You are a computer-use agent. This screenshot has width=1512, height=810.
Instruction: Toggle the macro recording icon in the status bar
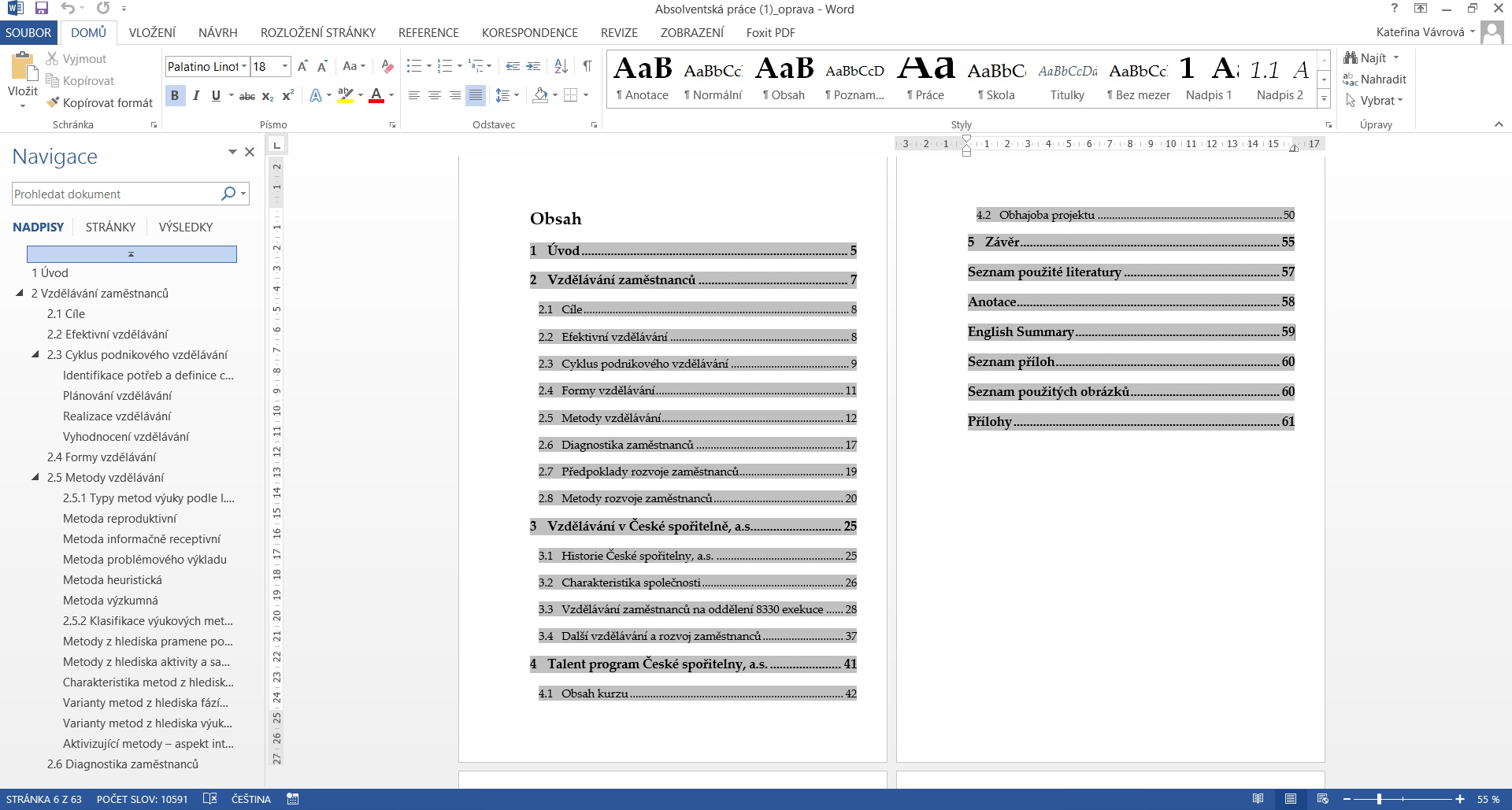point(293,799)
